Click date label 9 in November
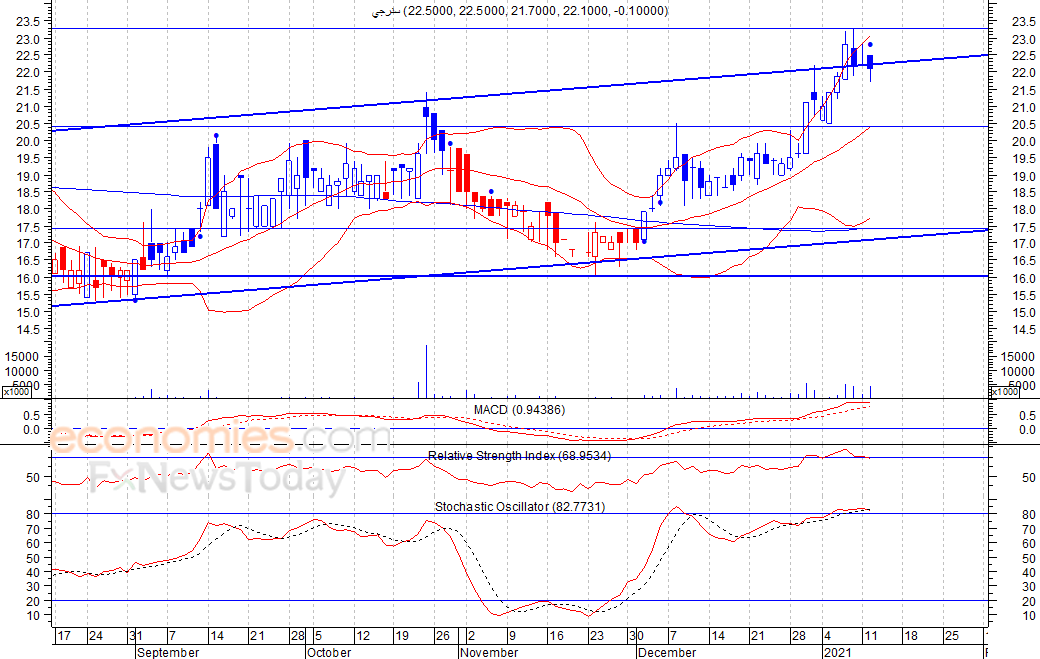This screenshot has width=1040, height=659. pos(512,636)
